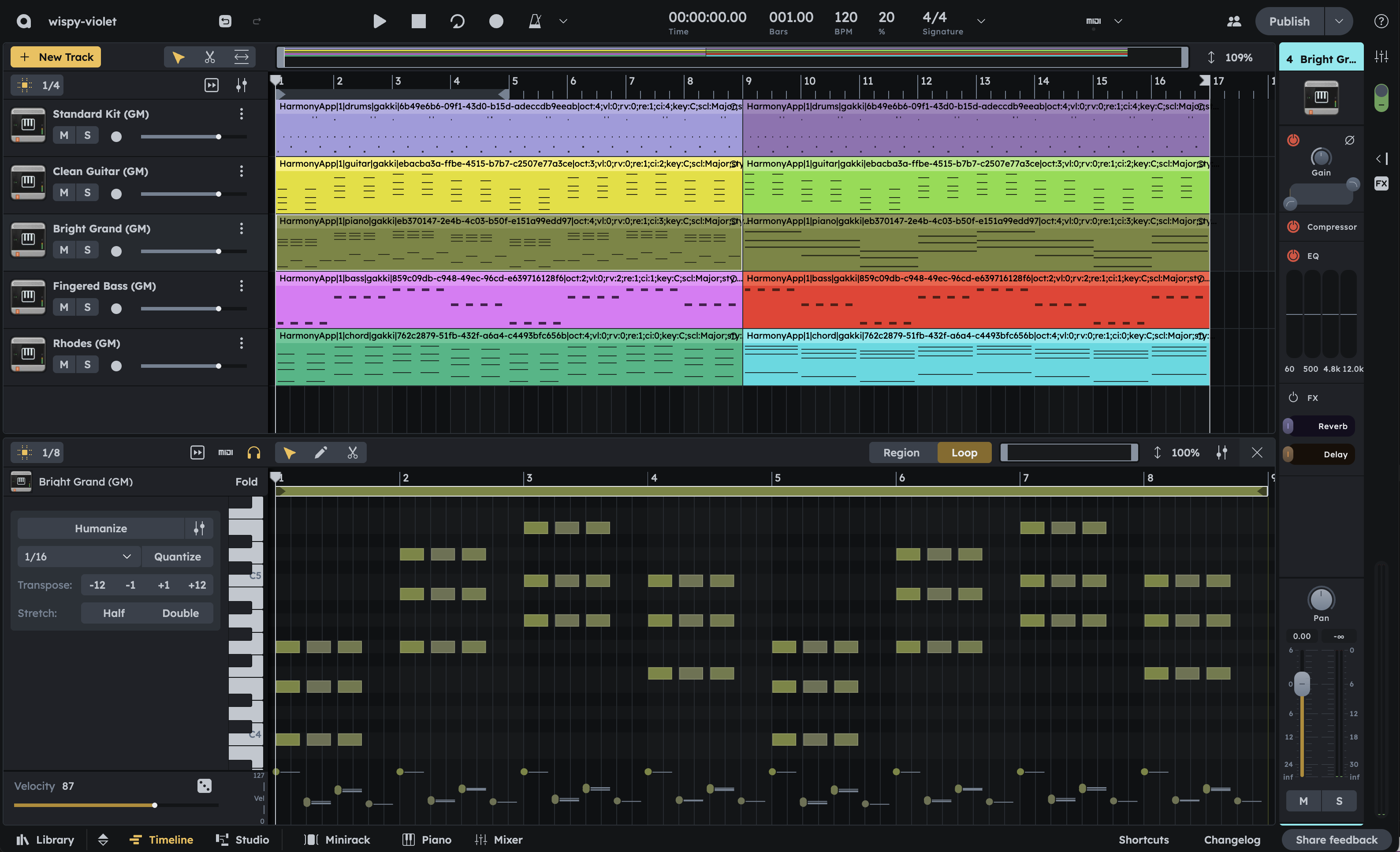Start playback with the Play button

coord(380,22)
